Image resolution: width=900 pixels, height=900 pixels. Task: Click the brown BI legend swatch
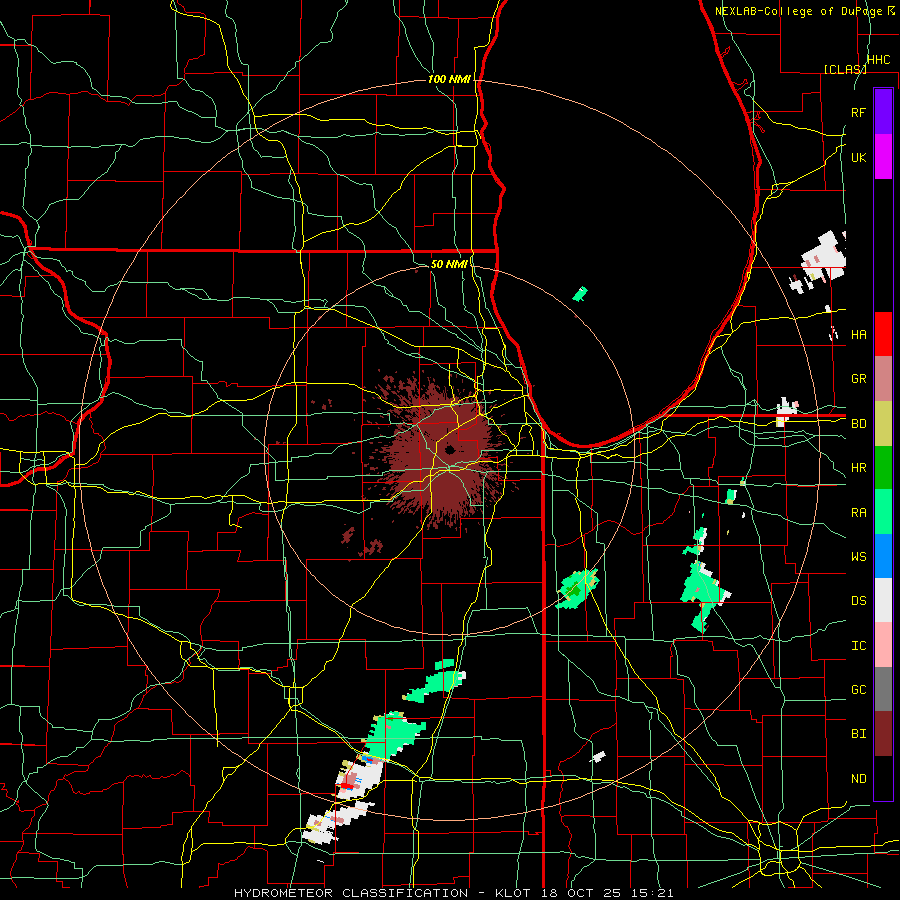coord(883,734)
